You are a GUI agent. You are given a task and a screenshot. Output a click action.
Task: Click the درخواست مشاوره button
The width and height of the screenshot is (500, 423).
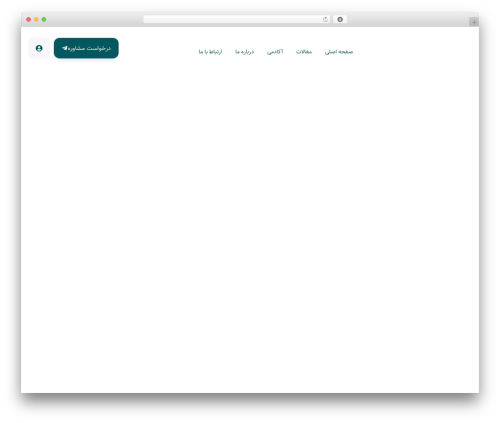tap(86, 48)
